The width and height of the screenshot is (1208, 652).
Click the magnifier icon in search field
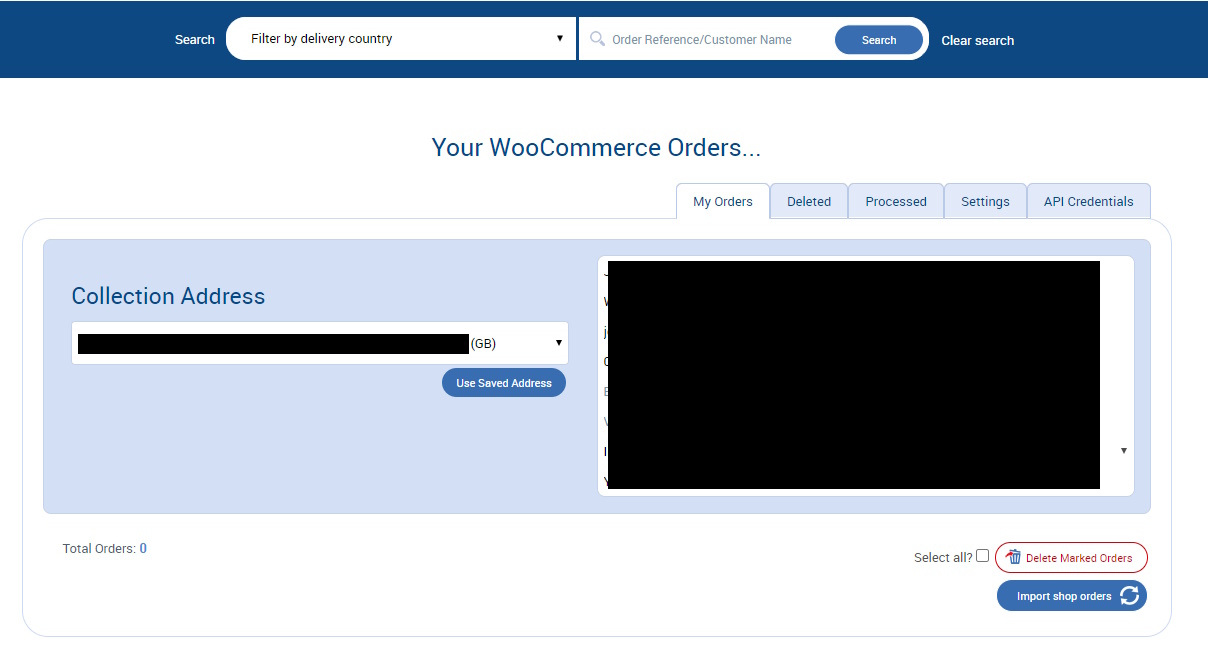597,39
